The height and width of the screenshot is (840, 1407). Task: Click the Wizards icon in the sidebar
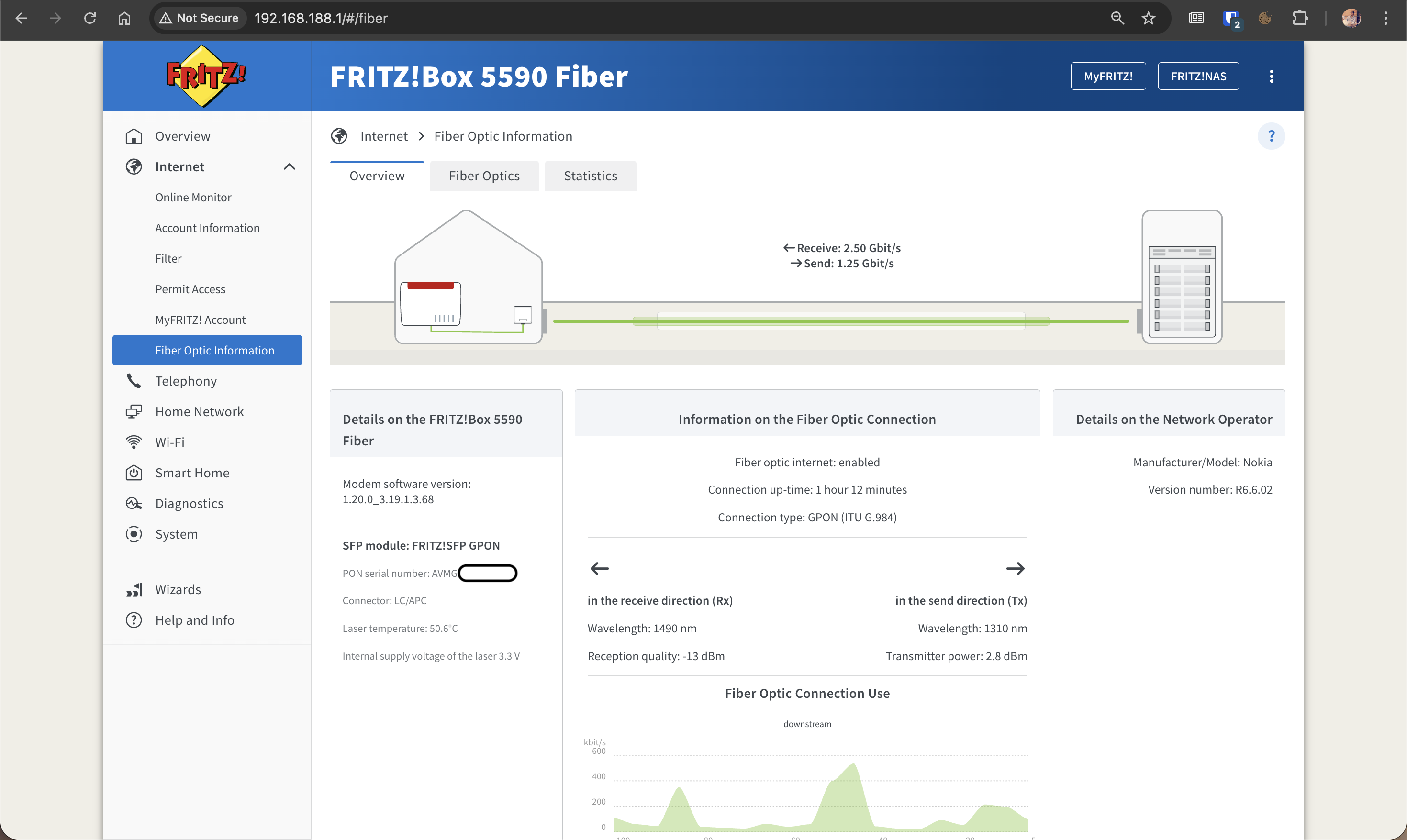[134, 589]
